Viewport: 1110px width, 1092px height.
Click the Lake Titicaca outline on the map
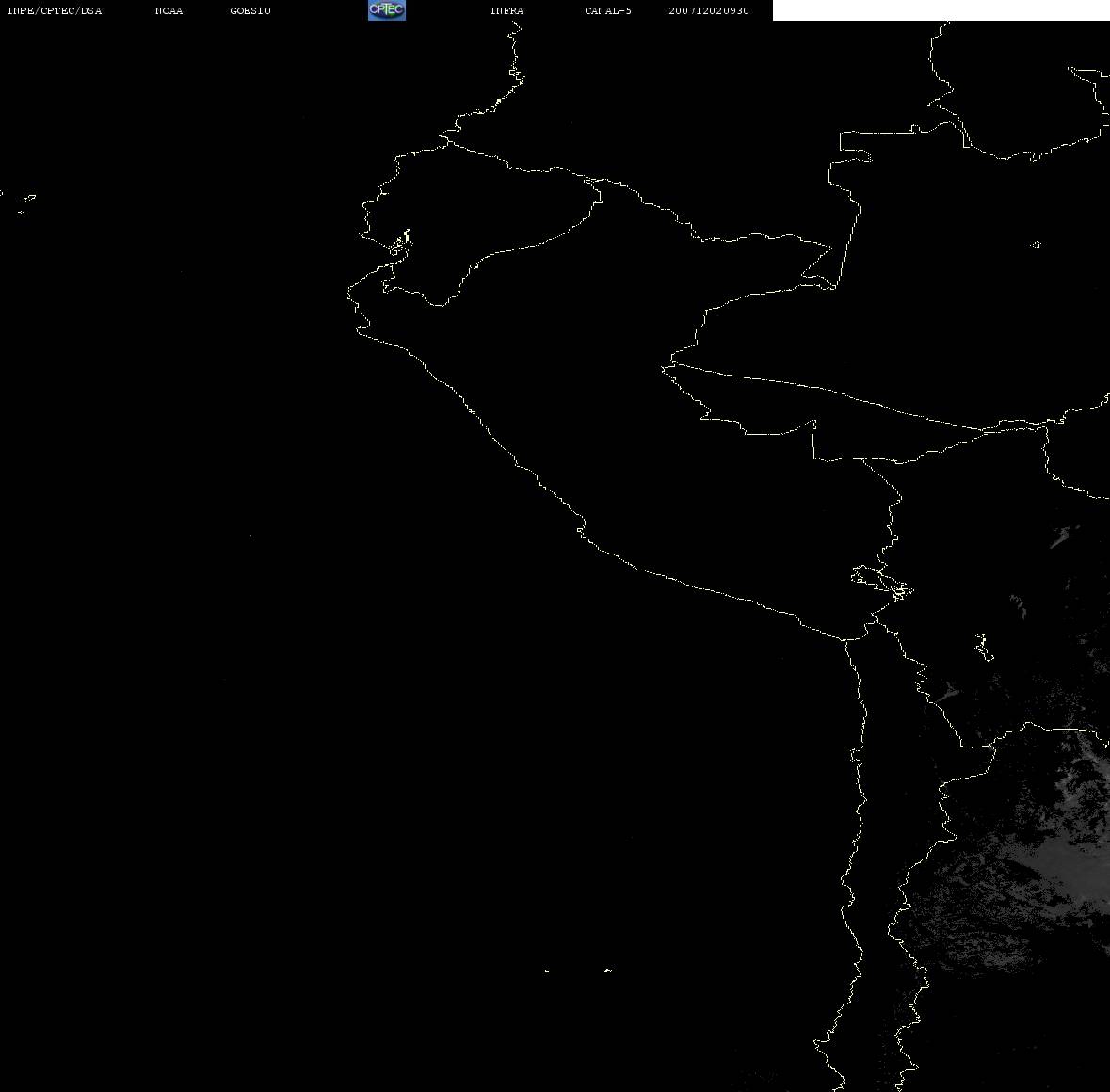click(x=880, y=581)
